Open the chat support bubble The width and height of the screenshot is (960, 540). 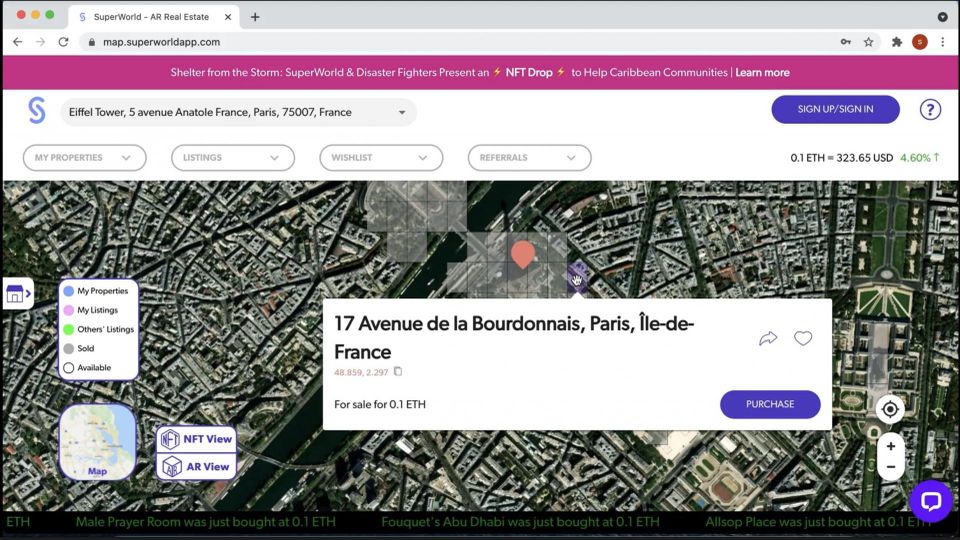point(931,501)
